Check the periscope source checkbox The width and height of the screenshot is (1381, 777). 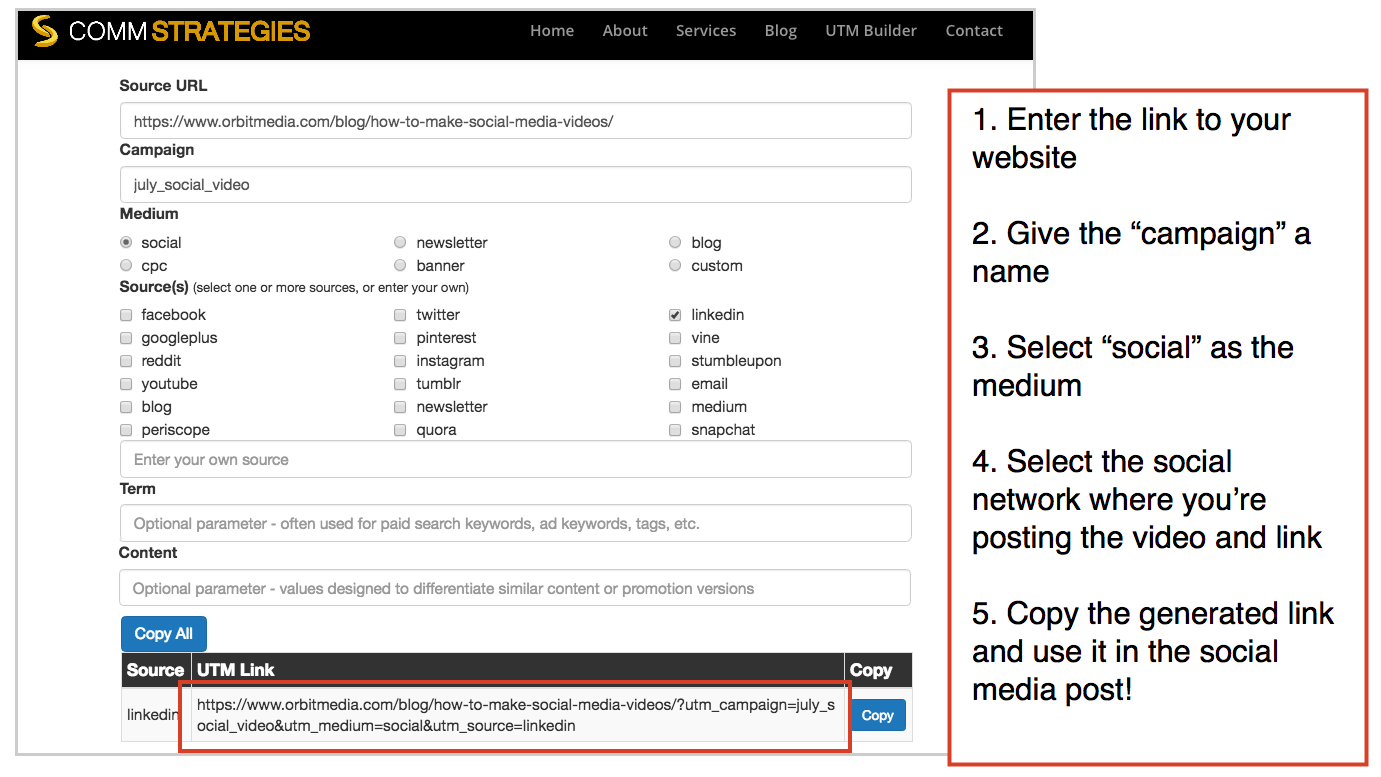click(126, 430)
